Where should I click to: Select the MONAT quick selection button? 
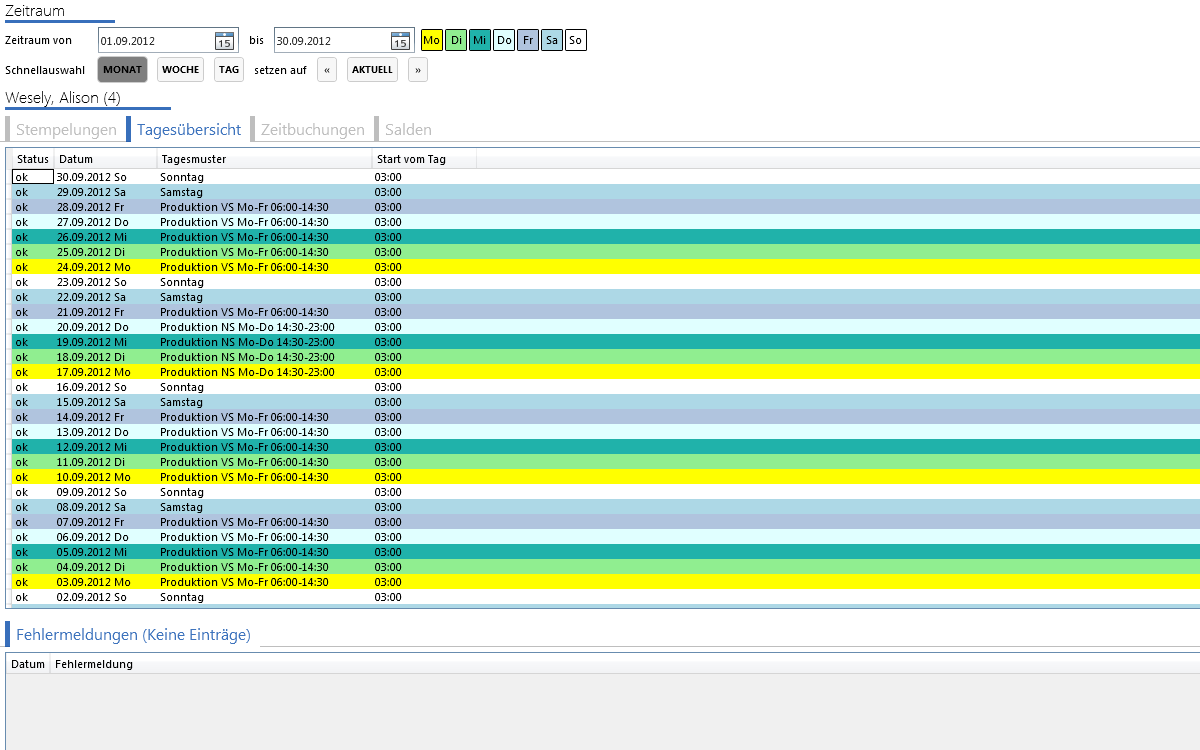pos(123,70)
